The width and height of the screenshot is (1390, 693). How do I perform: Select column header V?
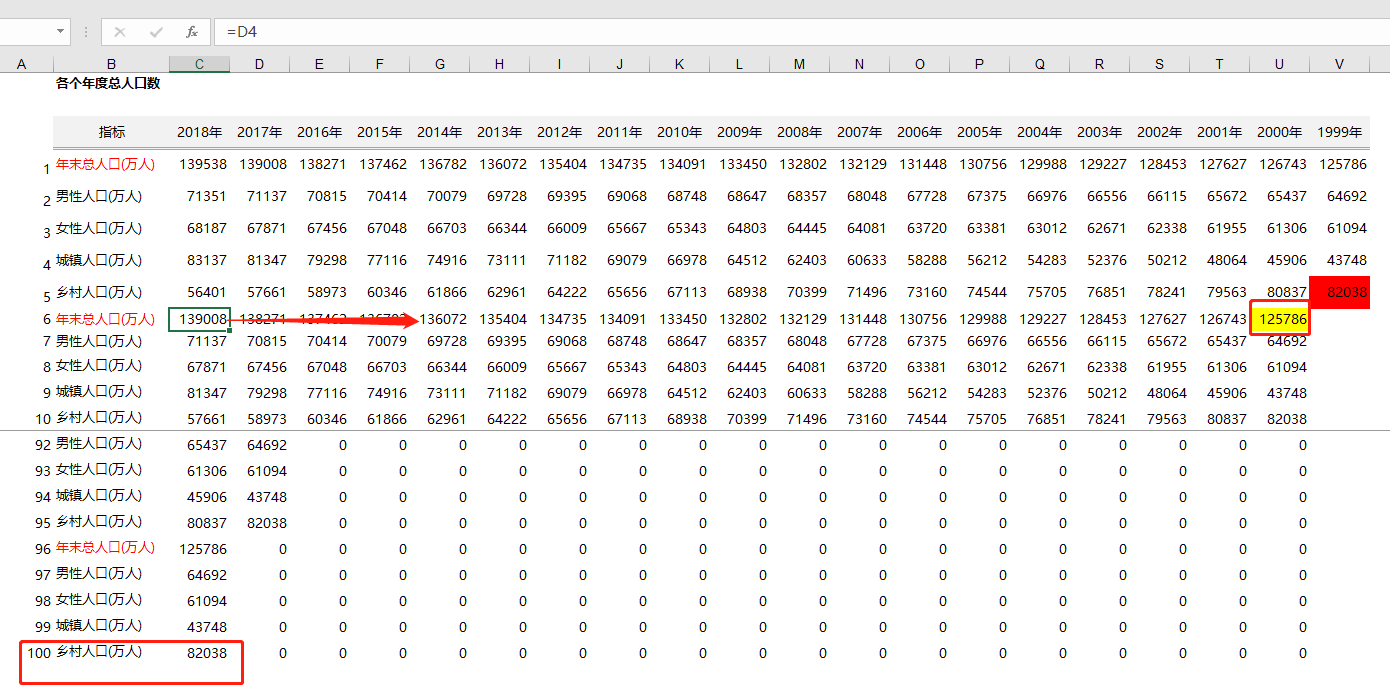tap(1340, 64)
